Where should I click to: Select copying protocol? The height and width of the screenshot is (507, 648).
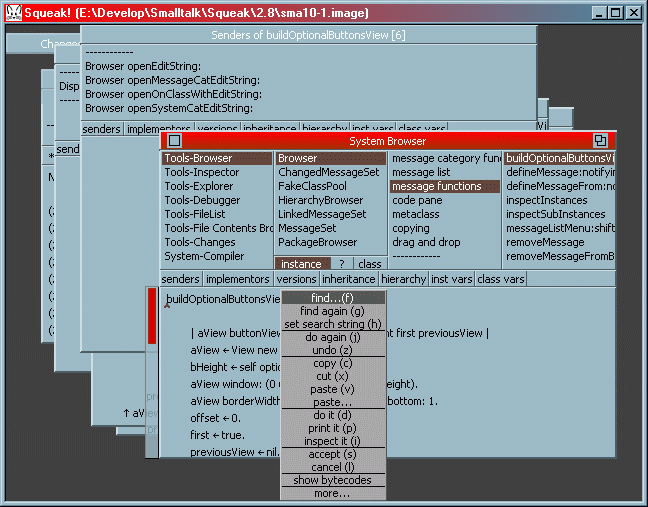445,228
